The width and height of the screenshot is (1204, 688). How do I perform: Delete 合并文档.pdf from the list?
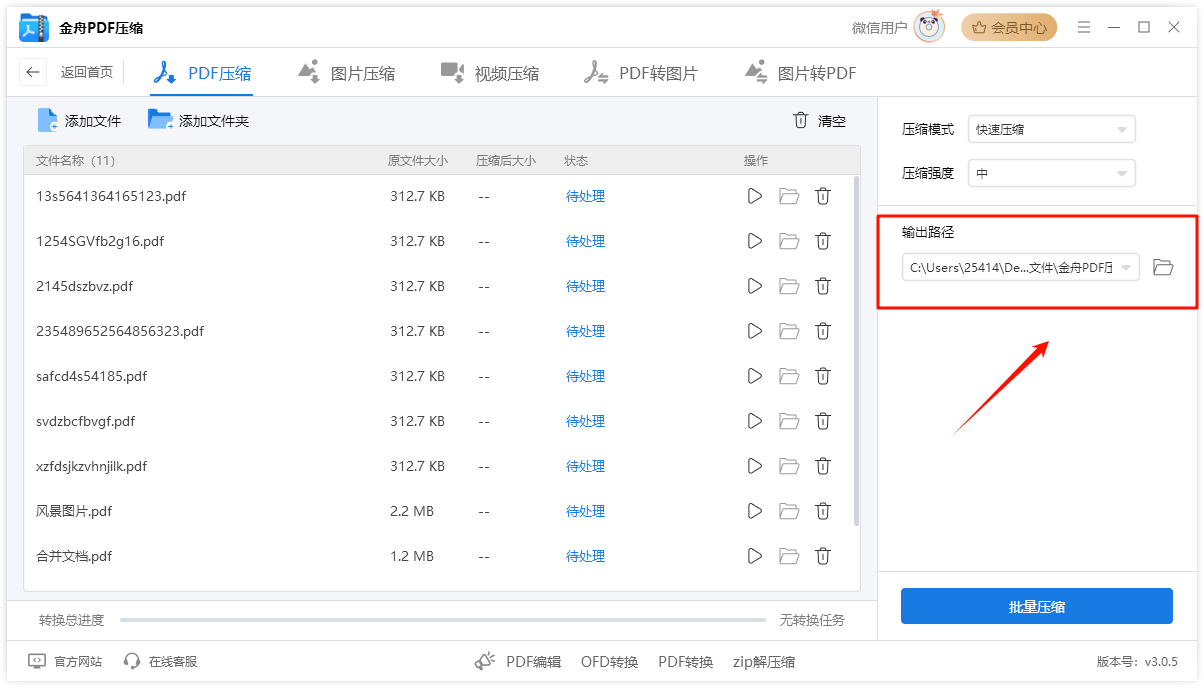(x=823, y=556)
